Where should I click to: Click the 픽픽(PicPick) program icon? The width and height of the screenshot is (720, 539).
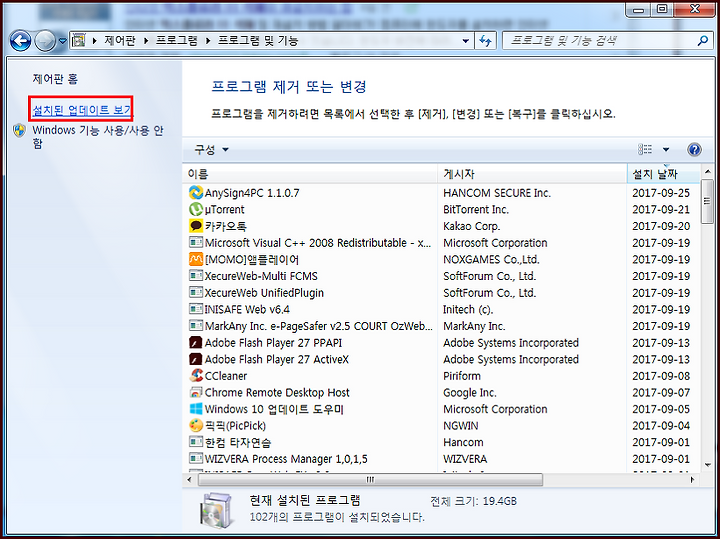coord(196,426)
